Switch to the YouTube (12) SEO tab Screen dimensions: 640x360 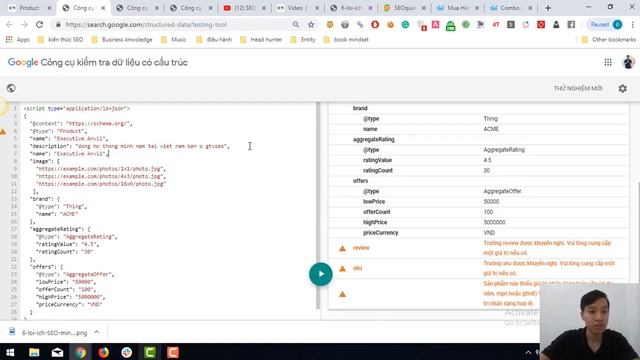click(244, 8)
